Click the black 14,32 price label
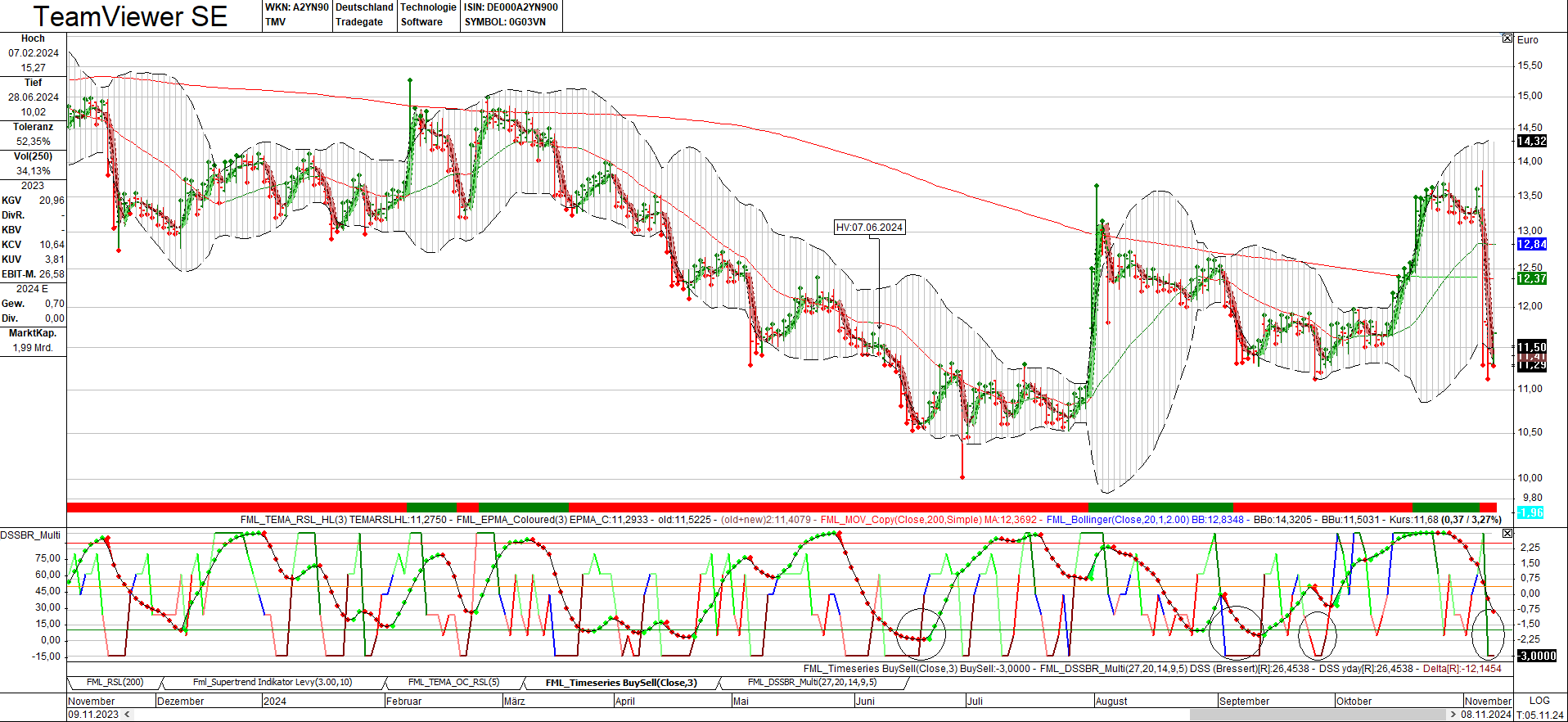The image size is (1568, 722). coord(1532,141)
